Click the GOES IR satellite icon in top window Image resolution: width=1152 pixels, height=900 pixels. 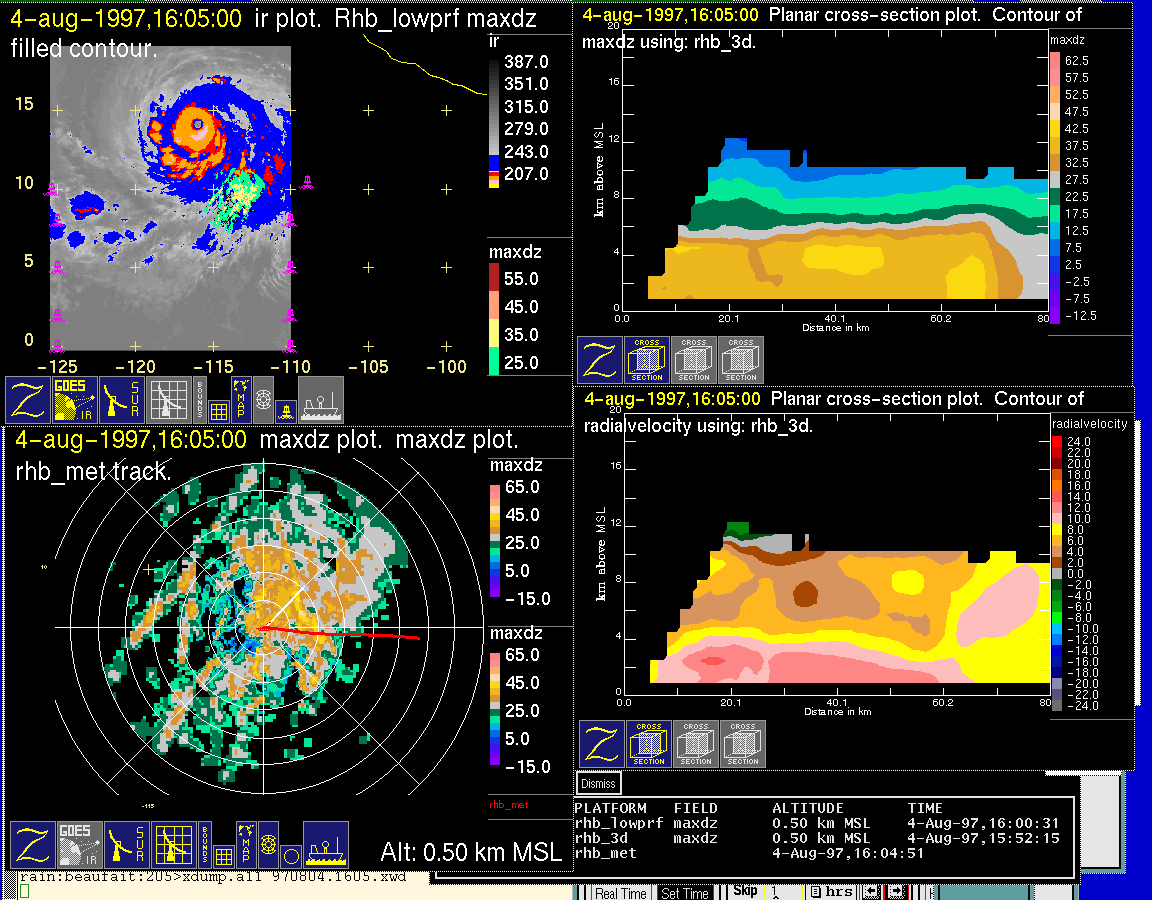pos(74,400)
